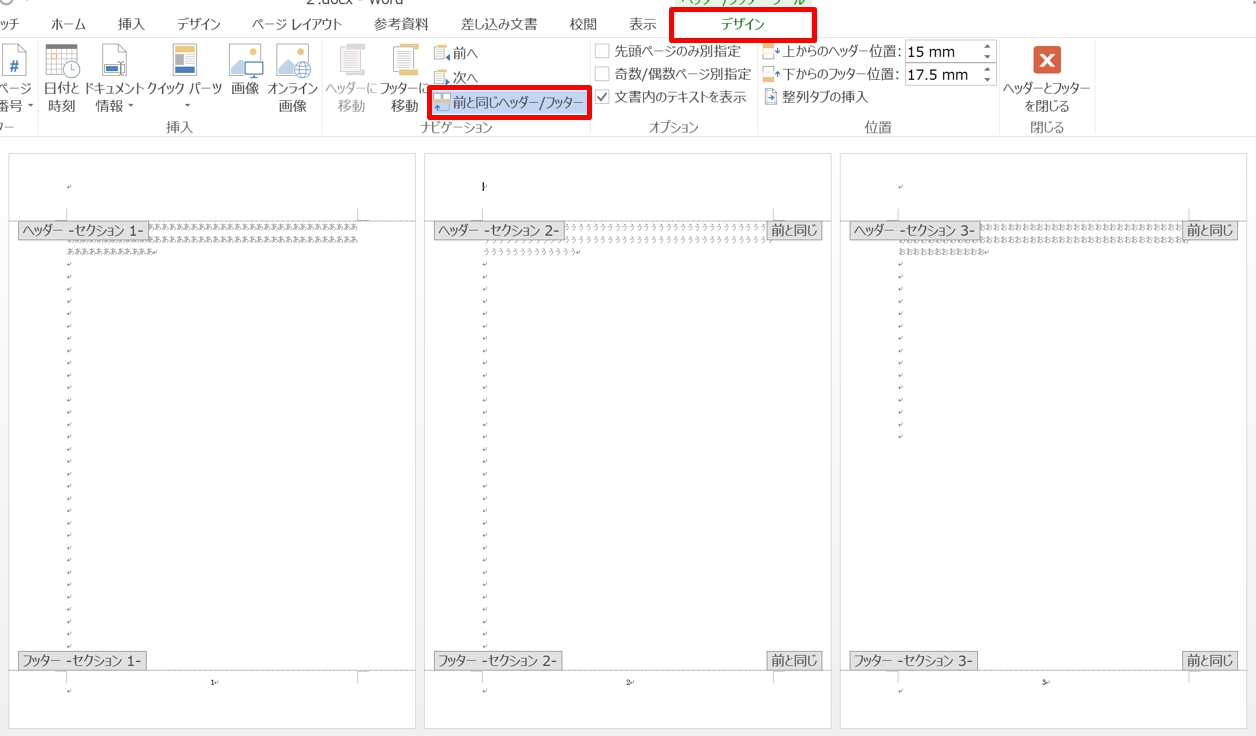
Task: Click the 上からのヘッダー位置 value field
Action: click(942, 52)
